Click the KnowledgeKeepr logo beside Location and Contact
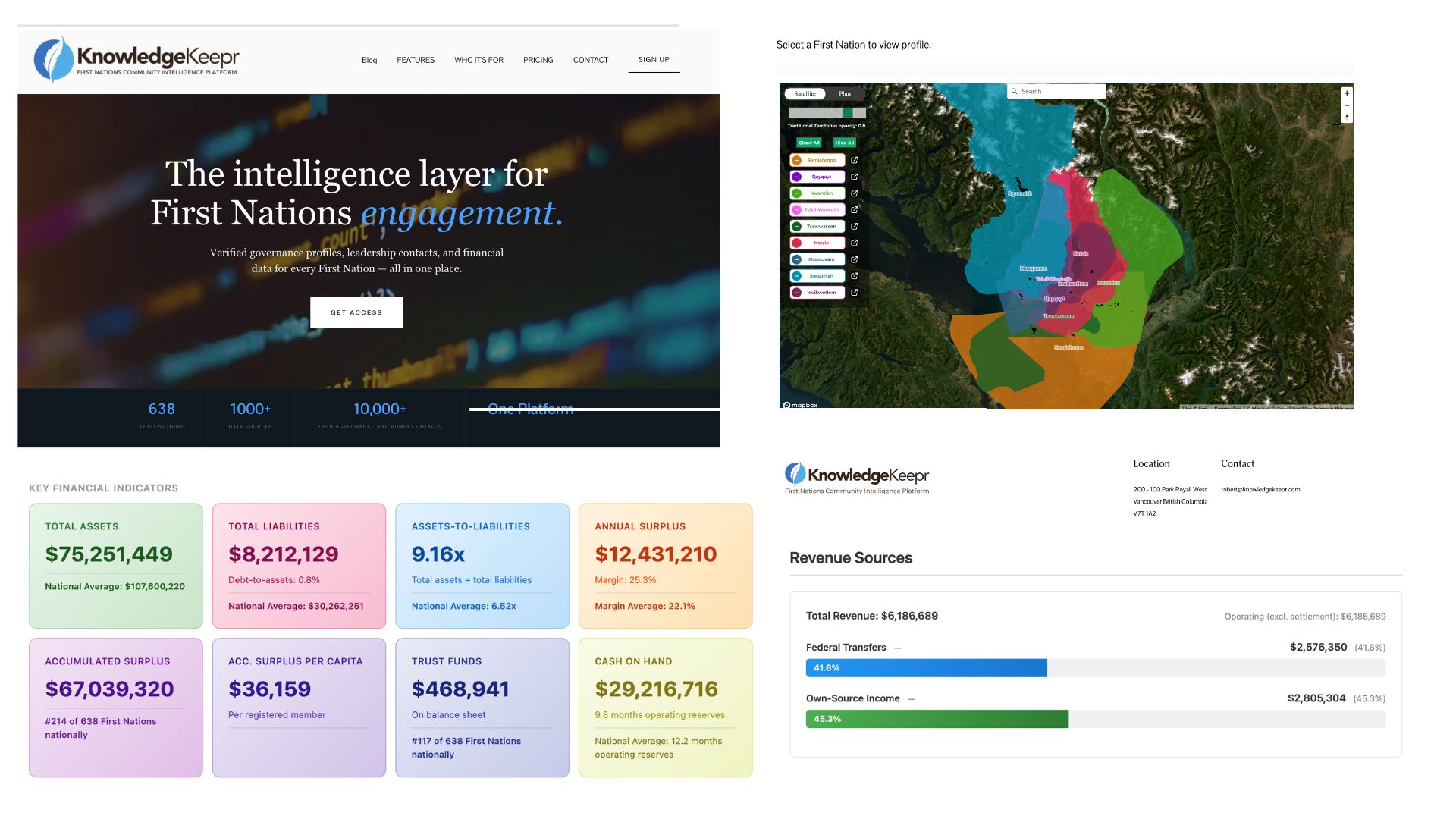Viewport: 1456px width, 819px height. click(x=857, y=478)
